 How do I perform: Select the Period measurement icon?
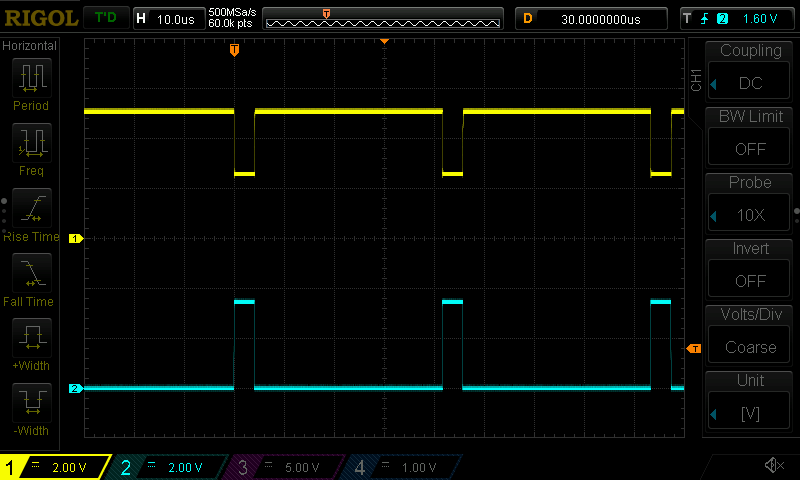point(32,78)
